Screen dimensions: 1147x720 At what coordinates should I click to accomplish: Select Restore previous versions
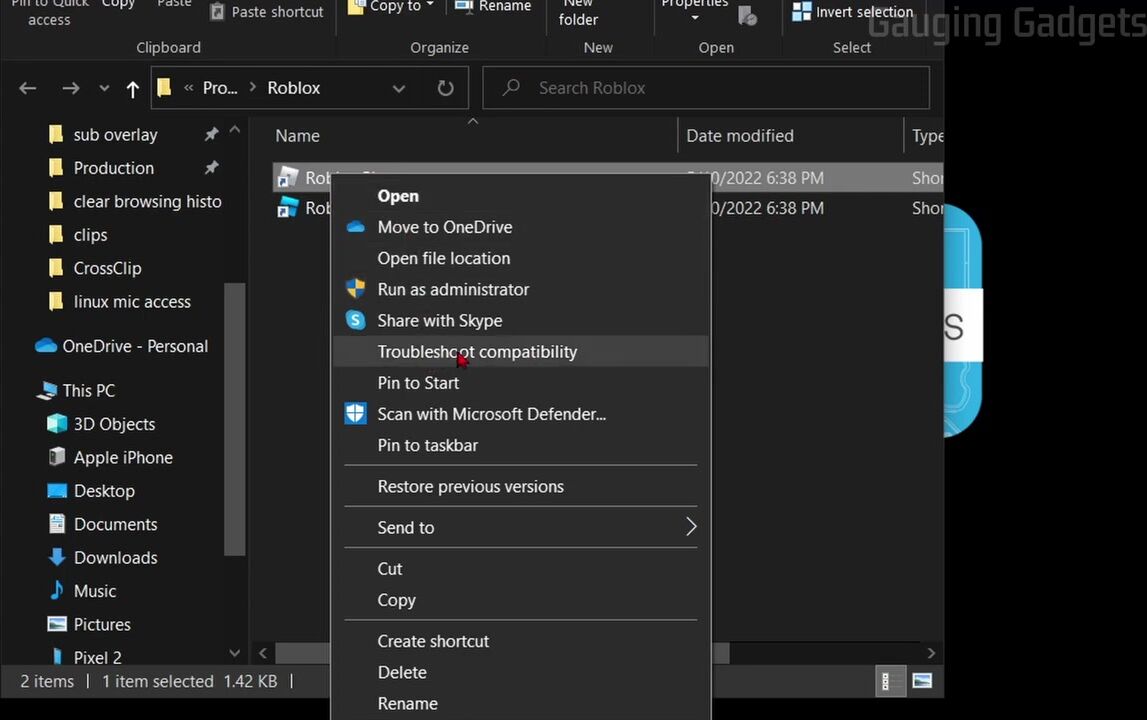tap(521, 487)
